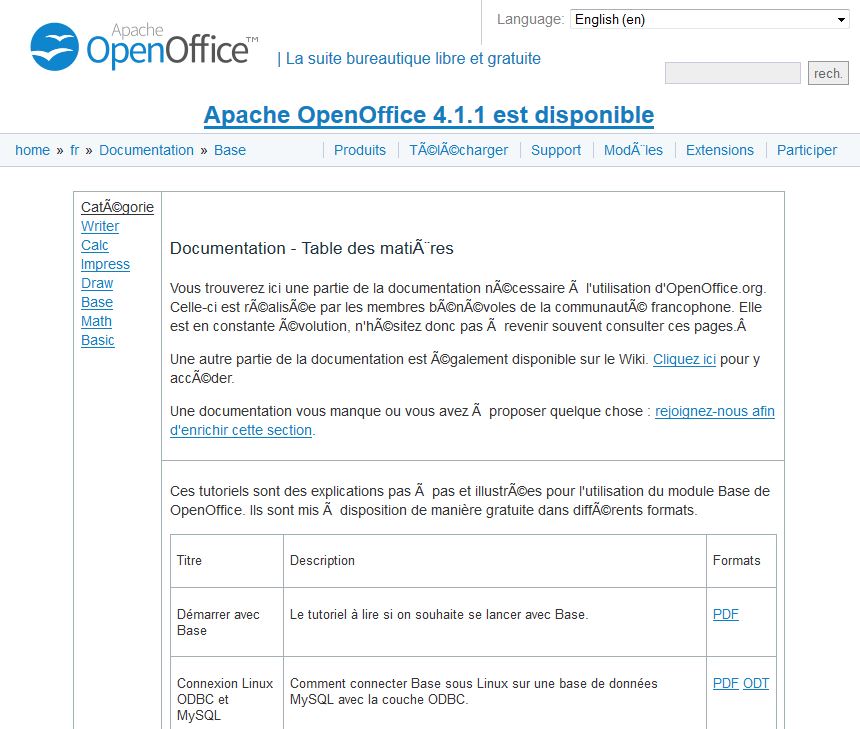860x729 pixels.
Task: Follow rejoignez-nous afin d'enrichir cette section link
Action: tap(715, 411)
